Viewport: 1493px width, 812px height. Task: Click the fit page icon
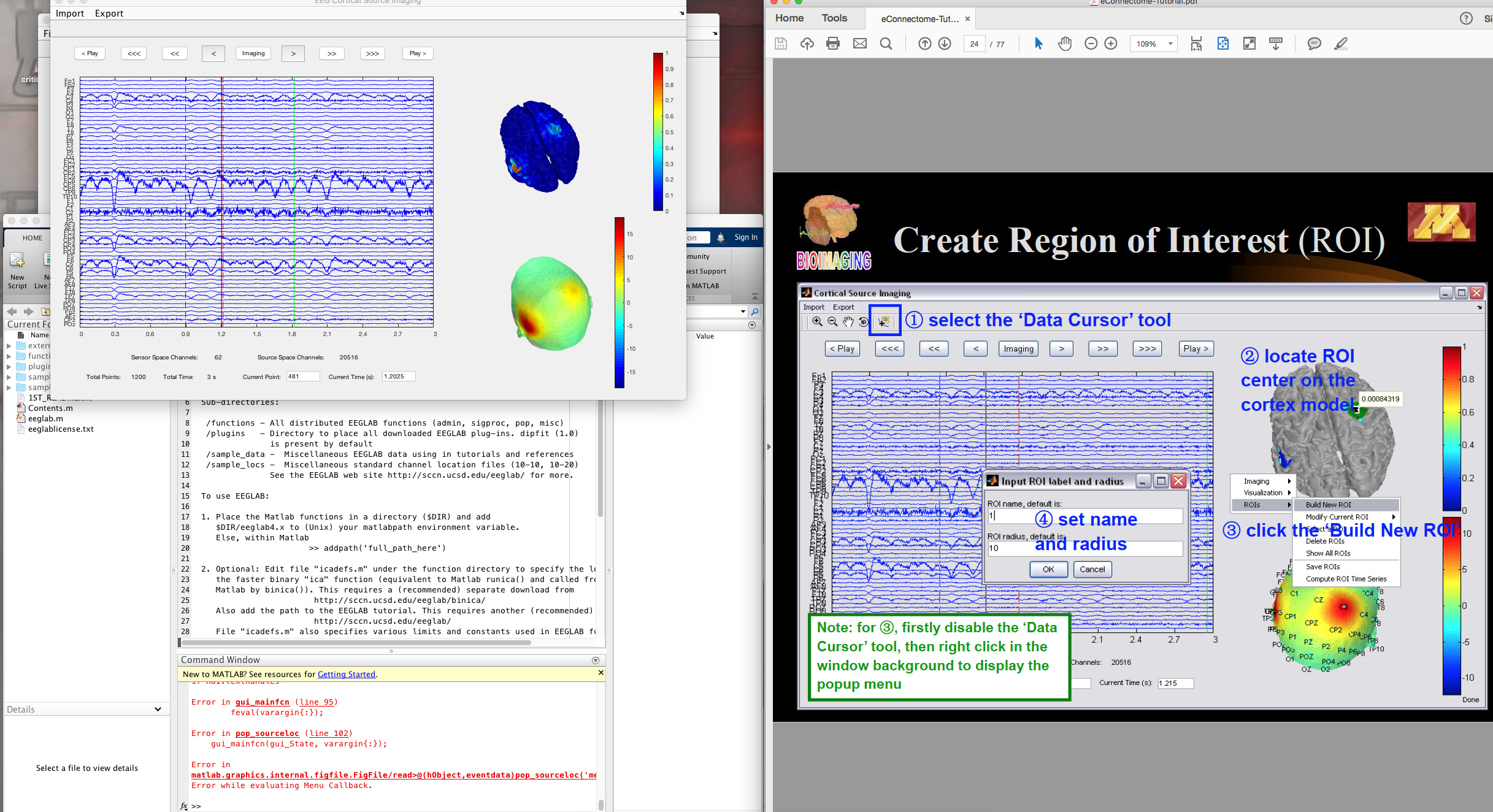[1222, 44]
